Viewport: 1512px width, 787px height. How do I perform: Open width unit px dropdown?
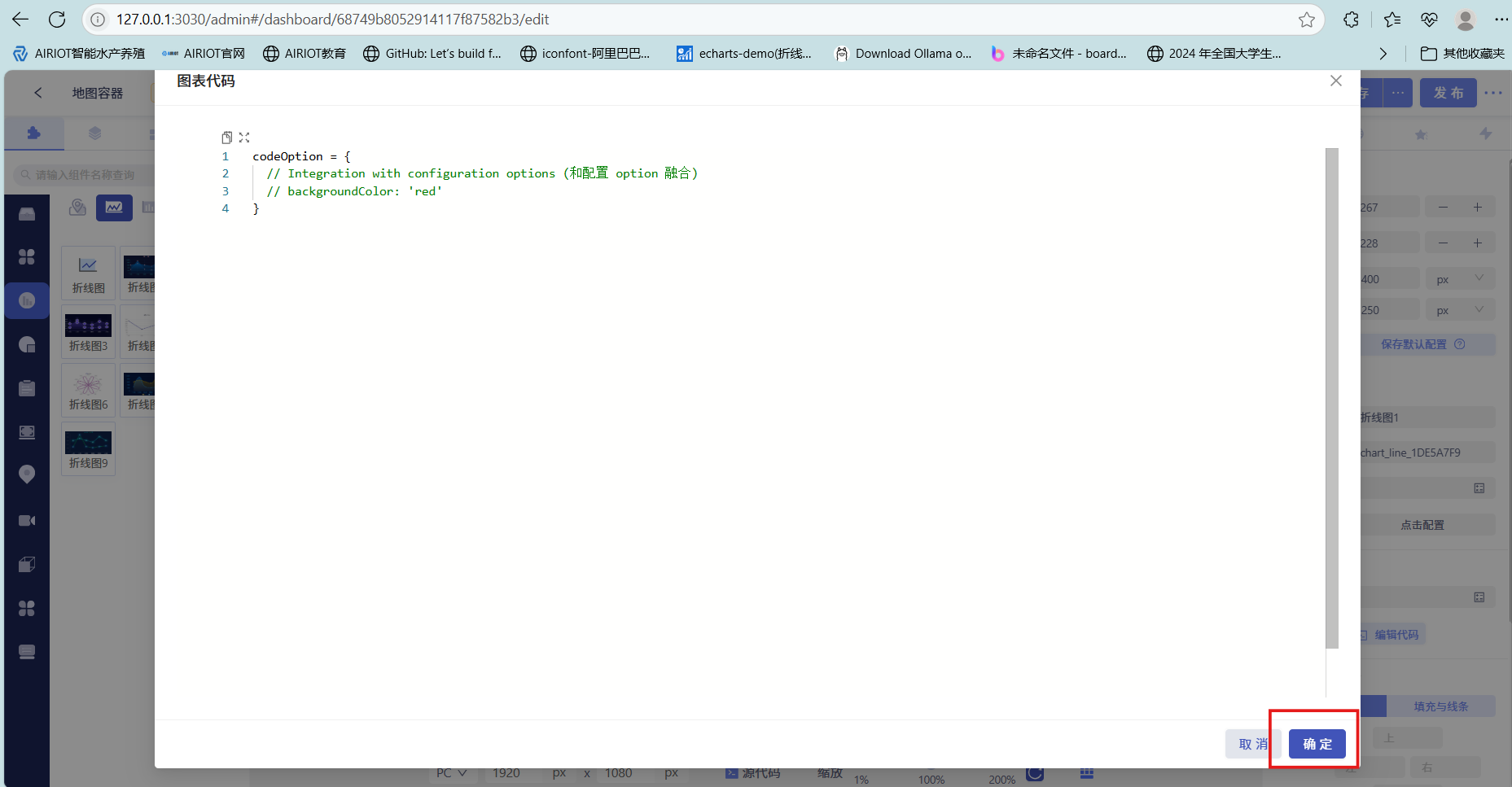click(x=1460, y=279)
